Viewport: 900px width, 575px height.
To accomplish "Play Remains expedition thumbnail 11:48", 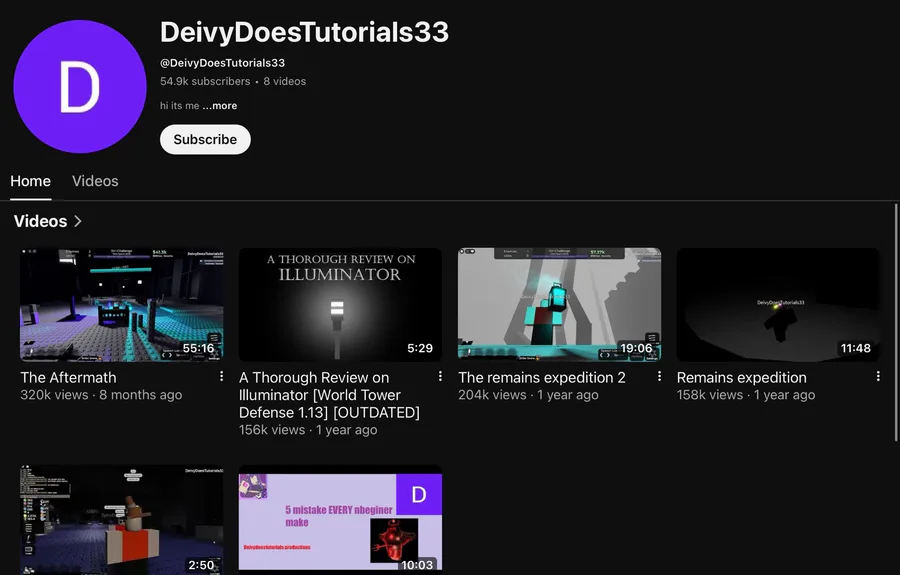I will coord(778,305).
